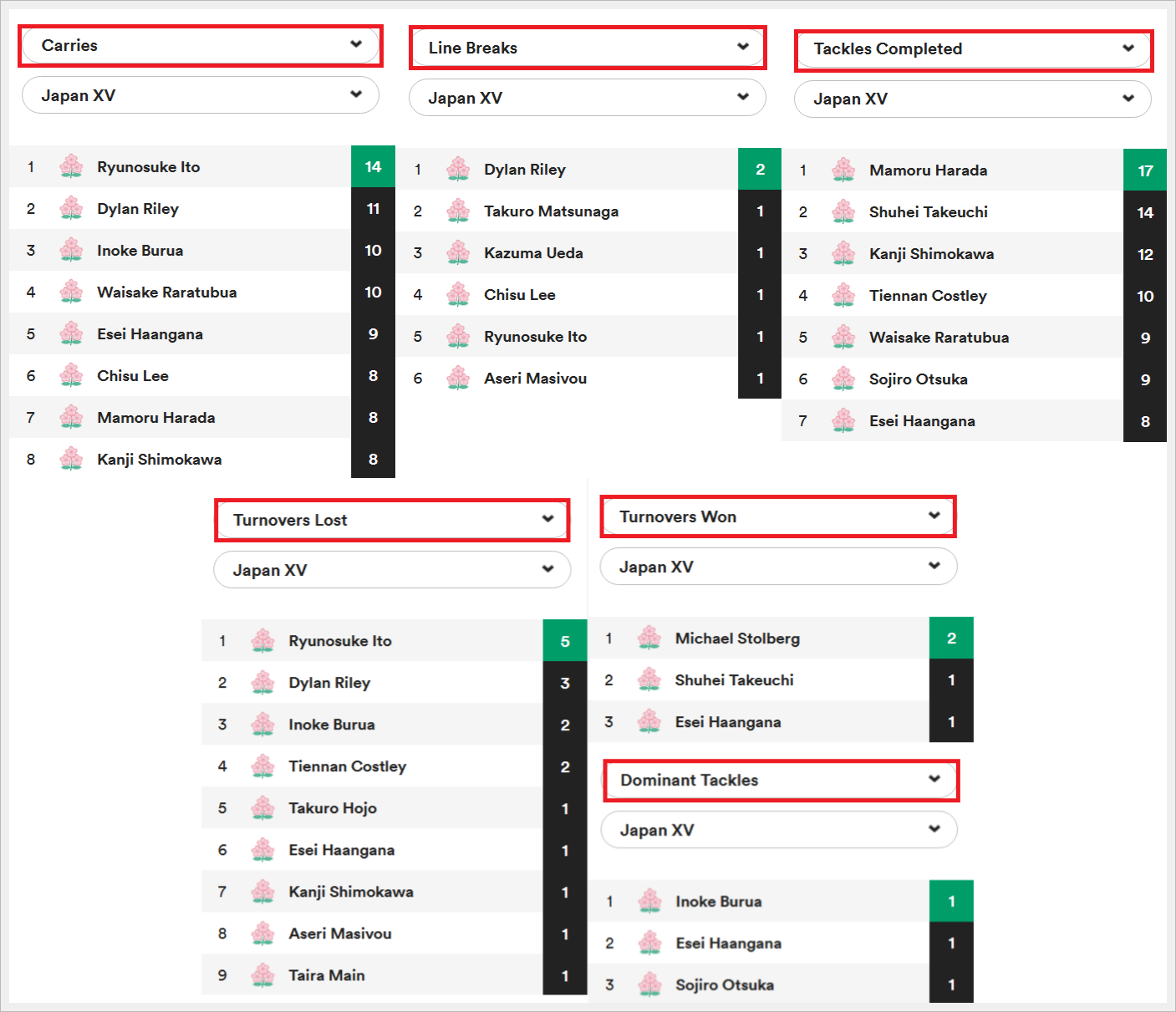Click the team badge beside Sojiro Otsuka in Dominant Tackles
This screenshot has height=1012, width=1176.
[x=649, y=985]
